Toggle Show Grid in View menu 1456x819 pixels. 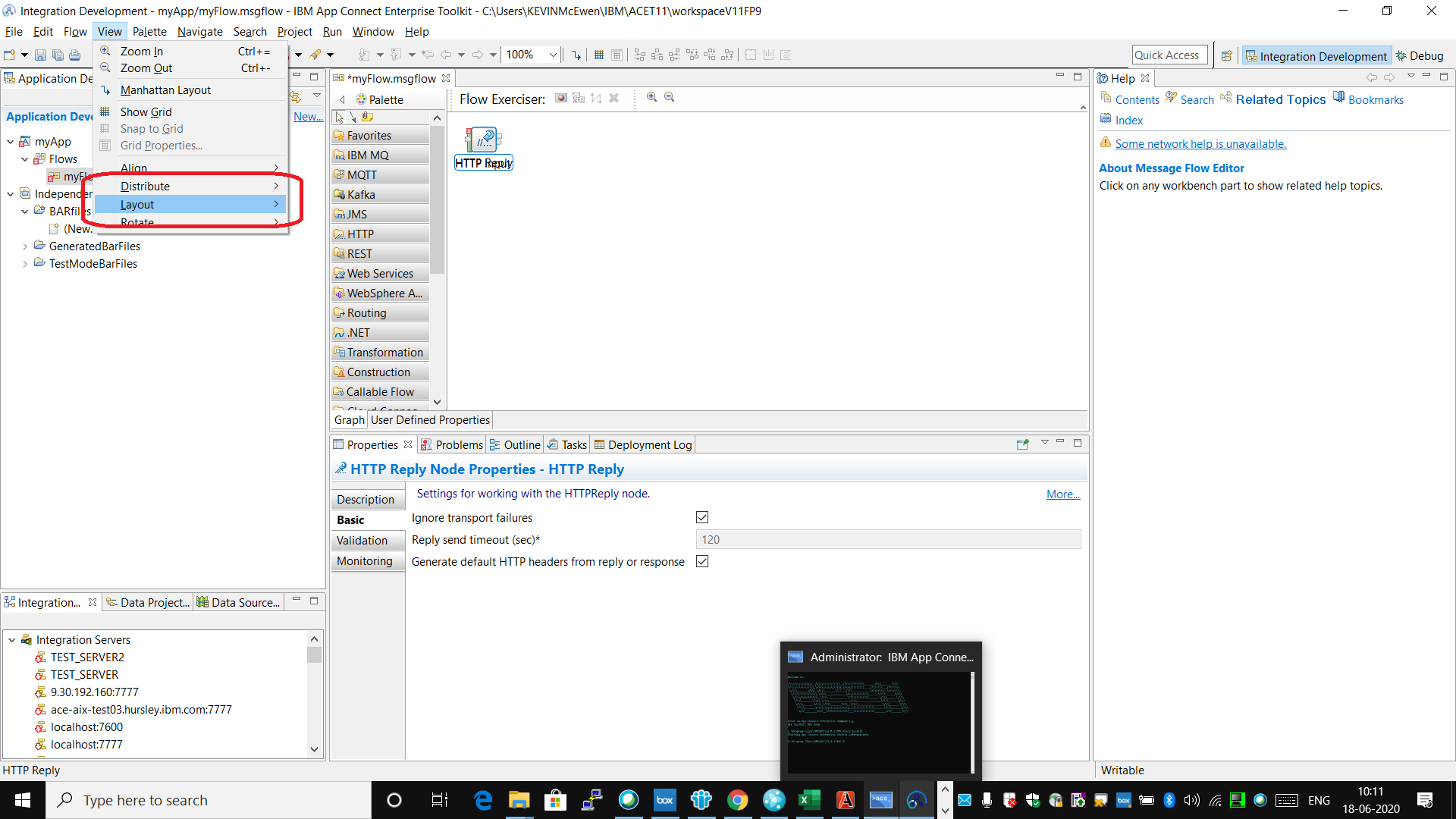click(x=146, y=111)
